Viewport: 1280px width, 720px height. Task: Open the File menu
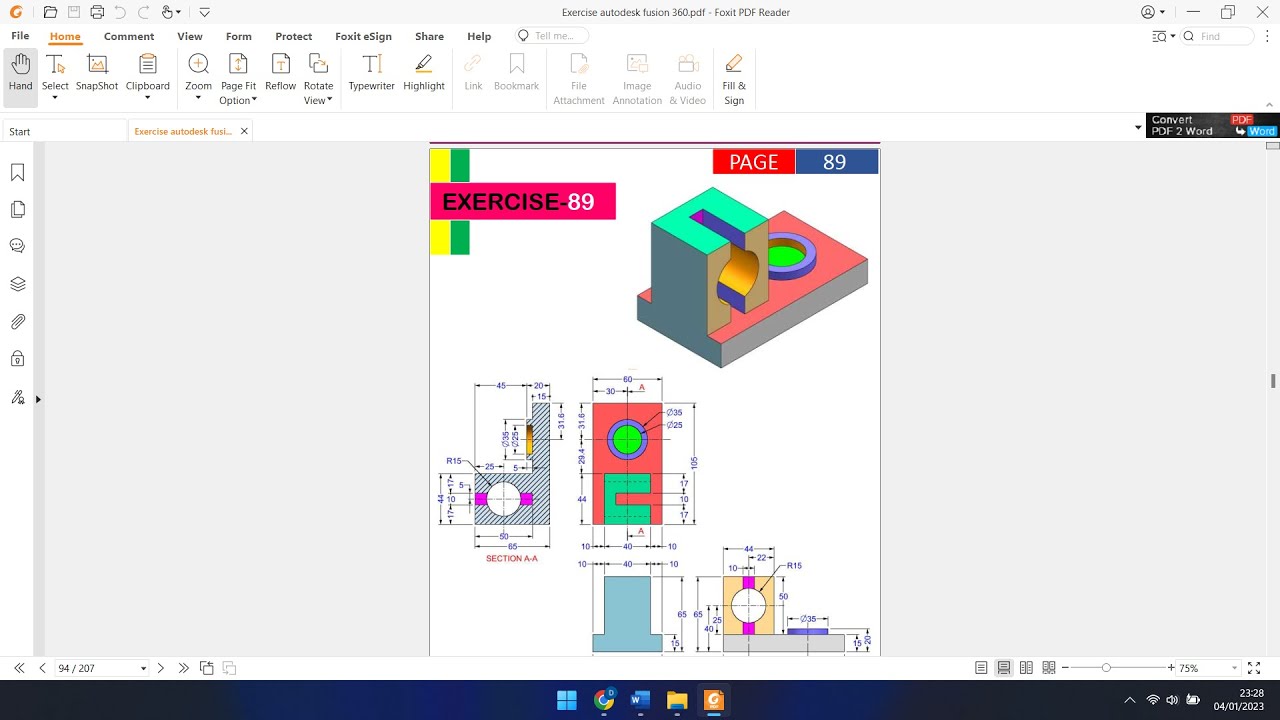click(20, 36)
